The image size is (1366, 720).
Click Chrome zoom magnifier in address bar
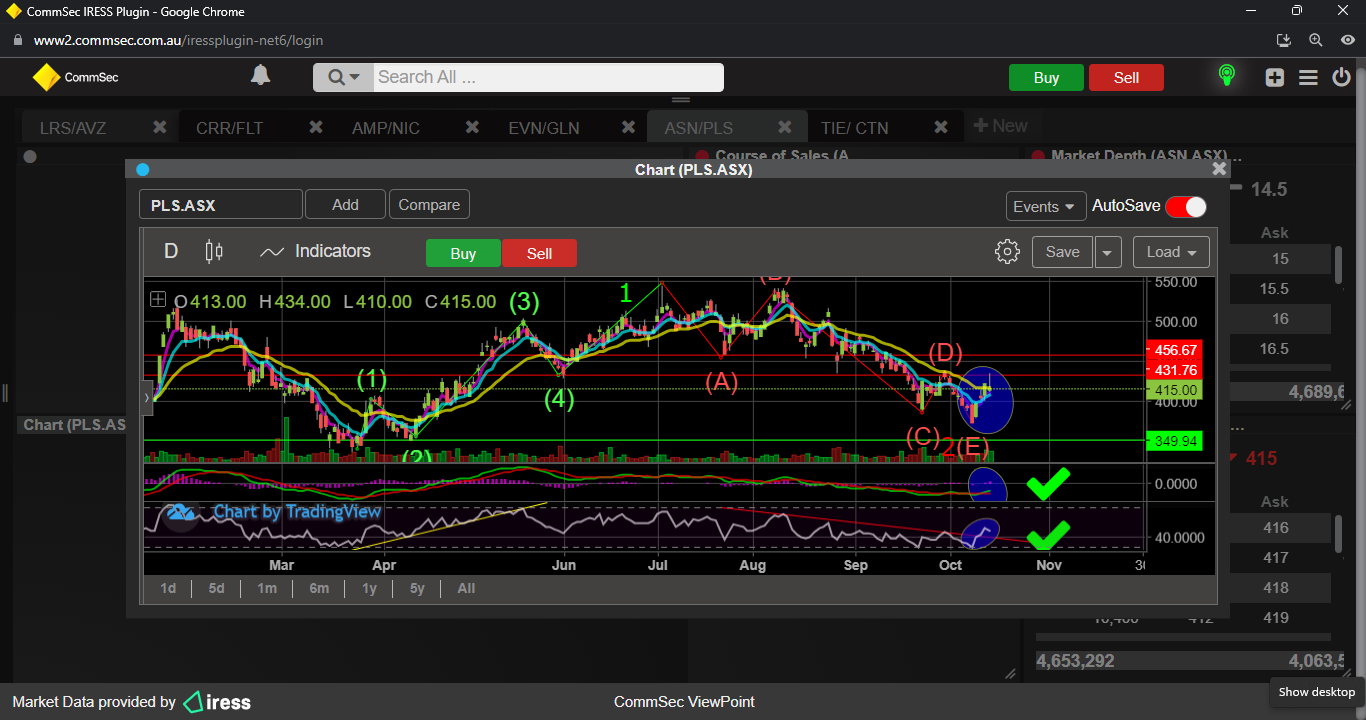point(1316,41)
